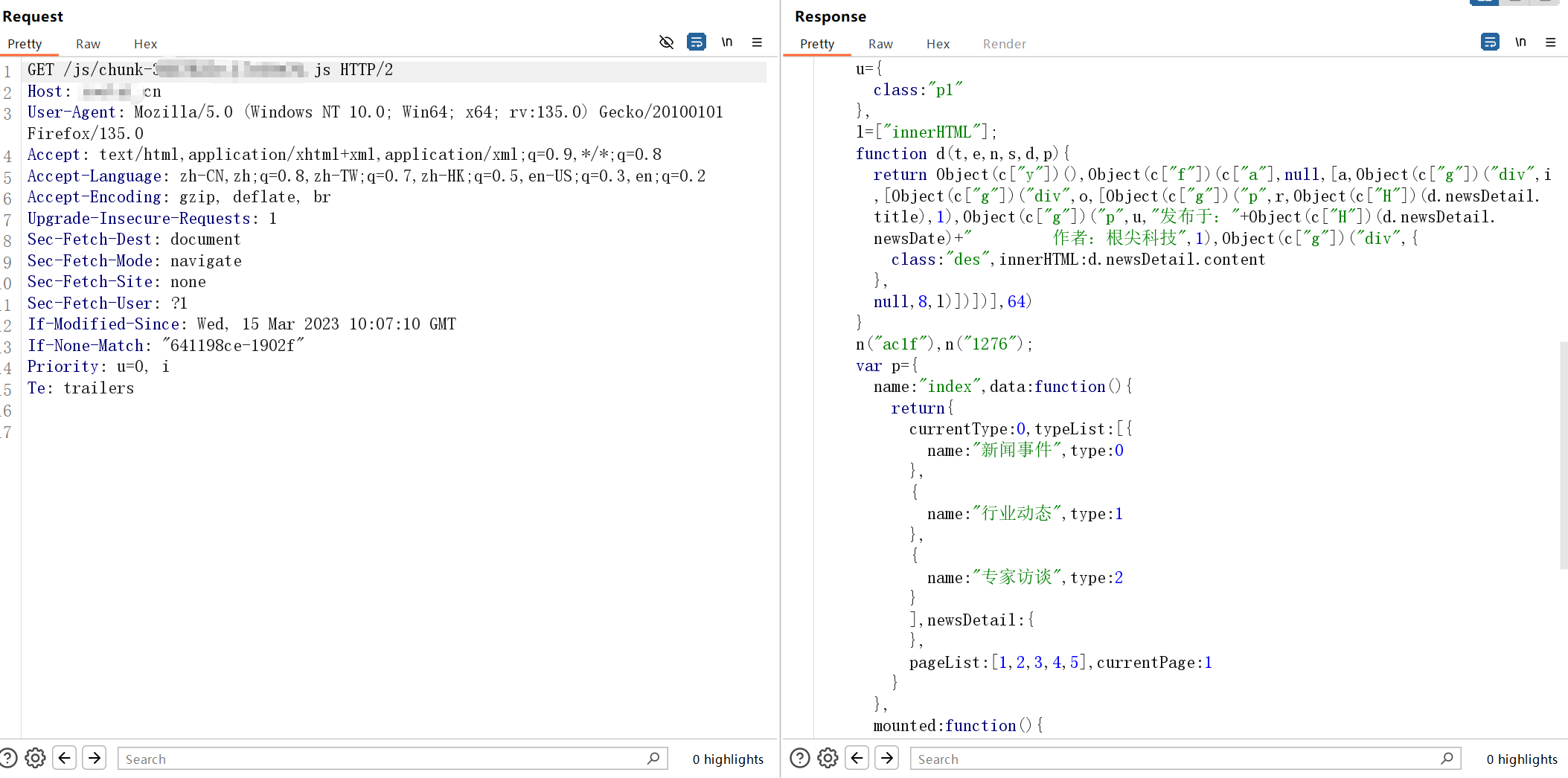1568x778 pixels.
Task: Click Request search help question icon
Action: point(8,758)
